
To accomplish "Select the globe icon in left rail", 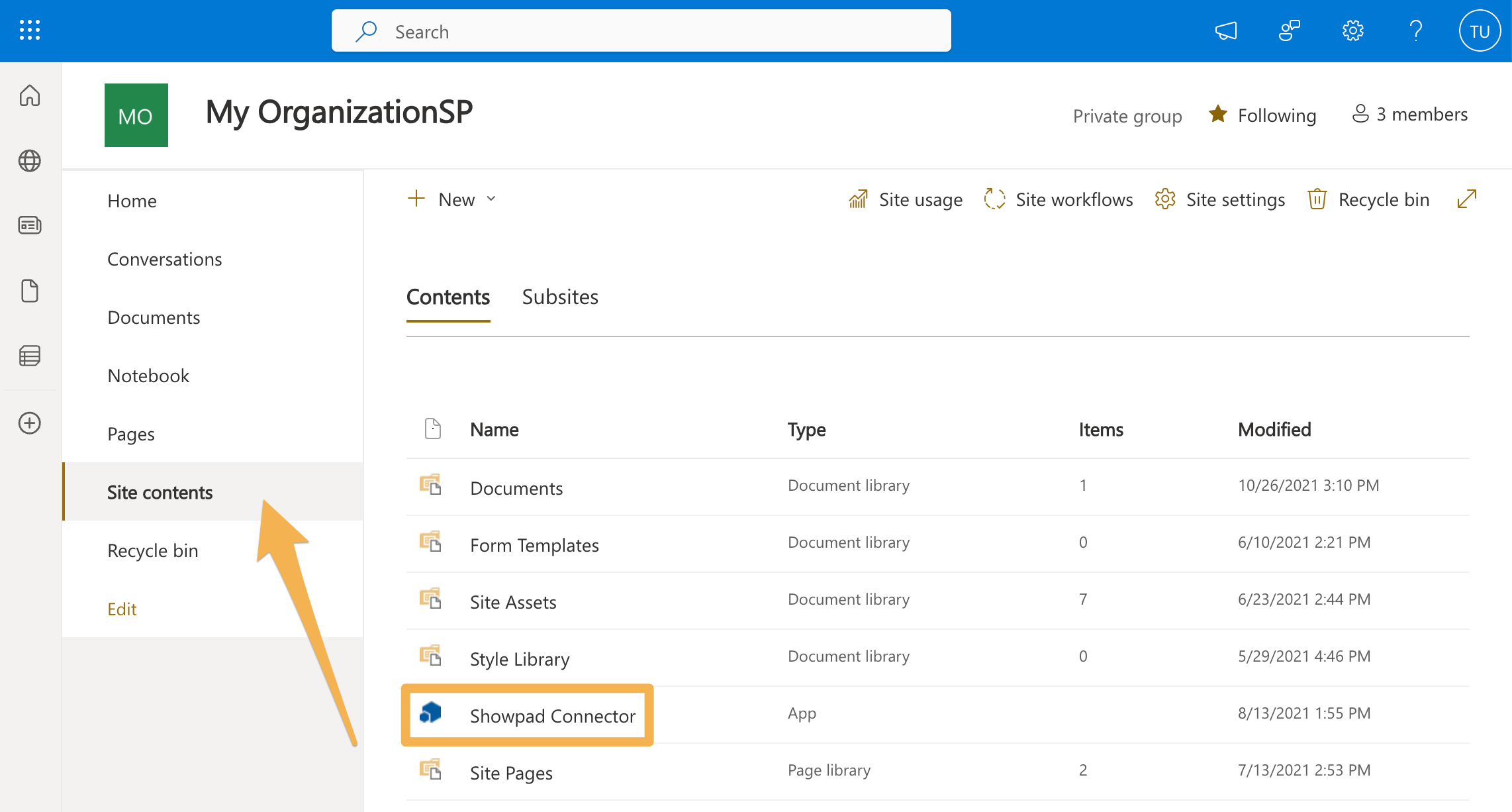I will pos(29,160).
